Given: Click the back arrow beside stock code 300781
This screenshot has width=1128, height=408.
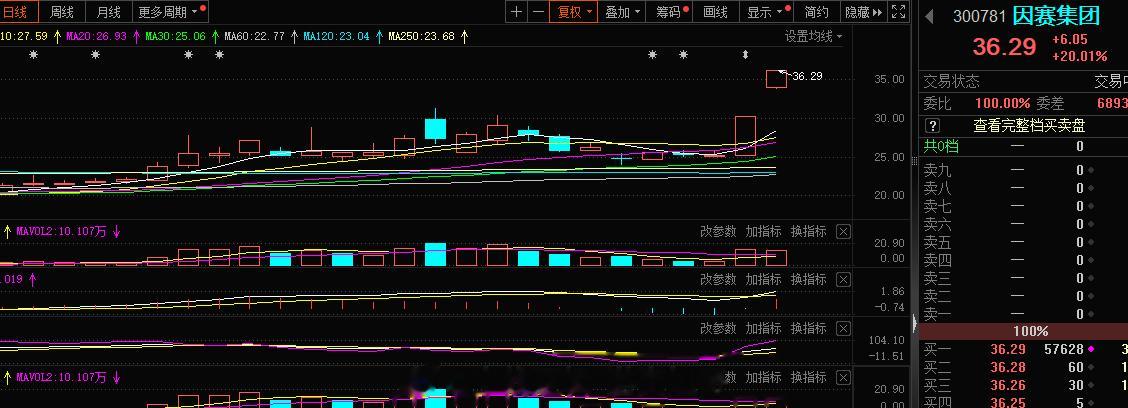Looking at the screenshot, I should pyautogui.click(x=929, y=16).
